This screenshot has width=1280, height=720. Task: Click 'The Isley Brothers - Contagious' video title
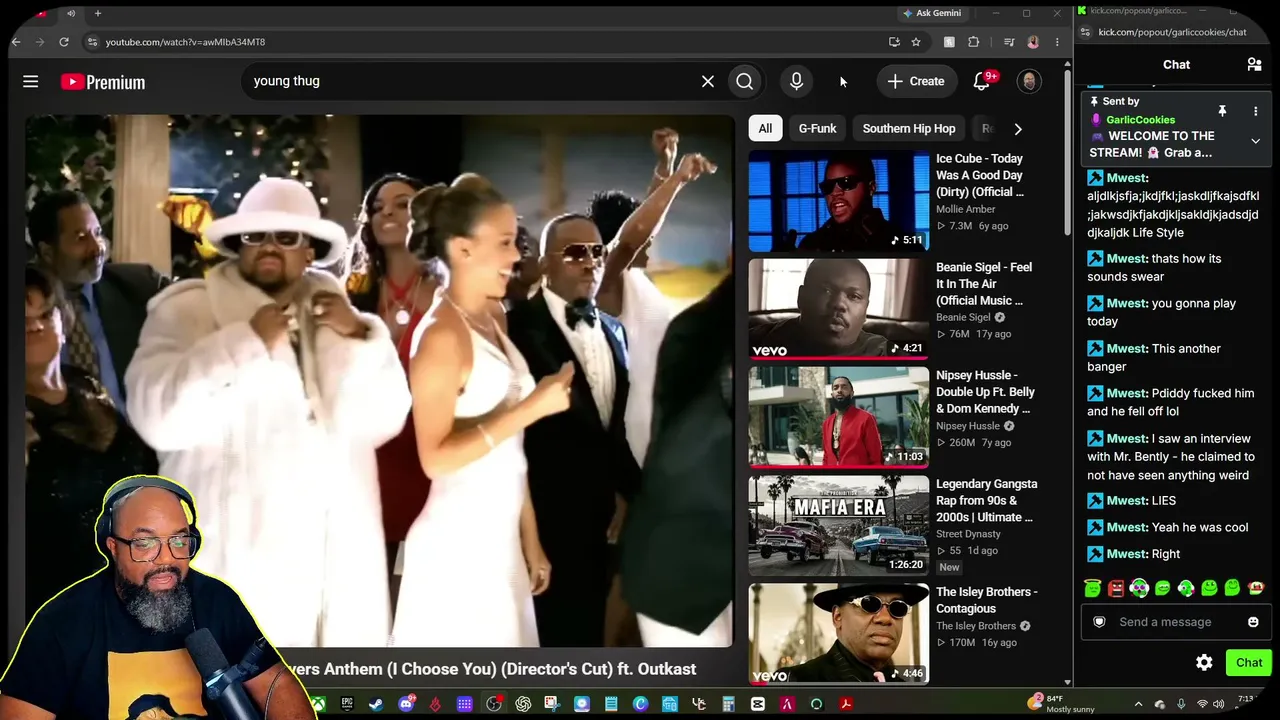pyautogui.click(x=987, y=600)
